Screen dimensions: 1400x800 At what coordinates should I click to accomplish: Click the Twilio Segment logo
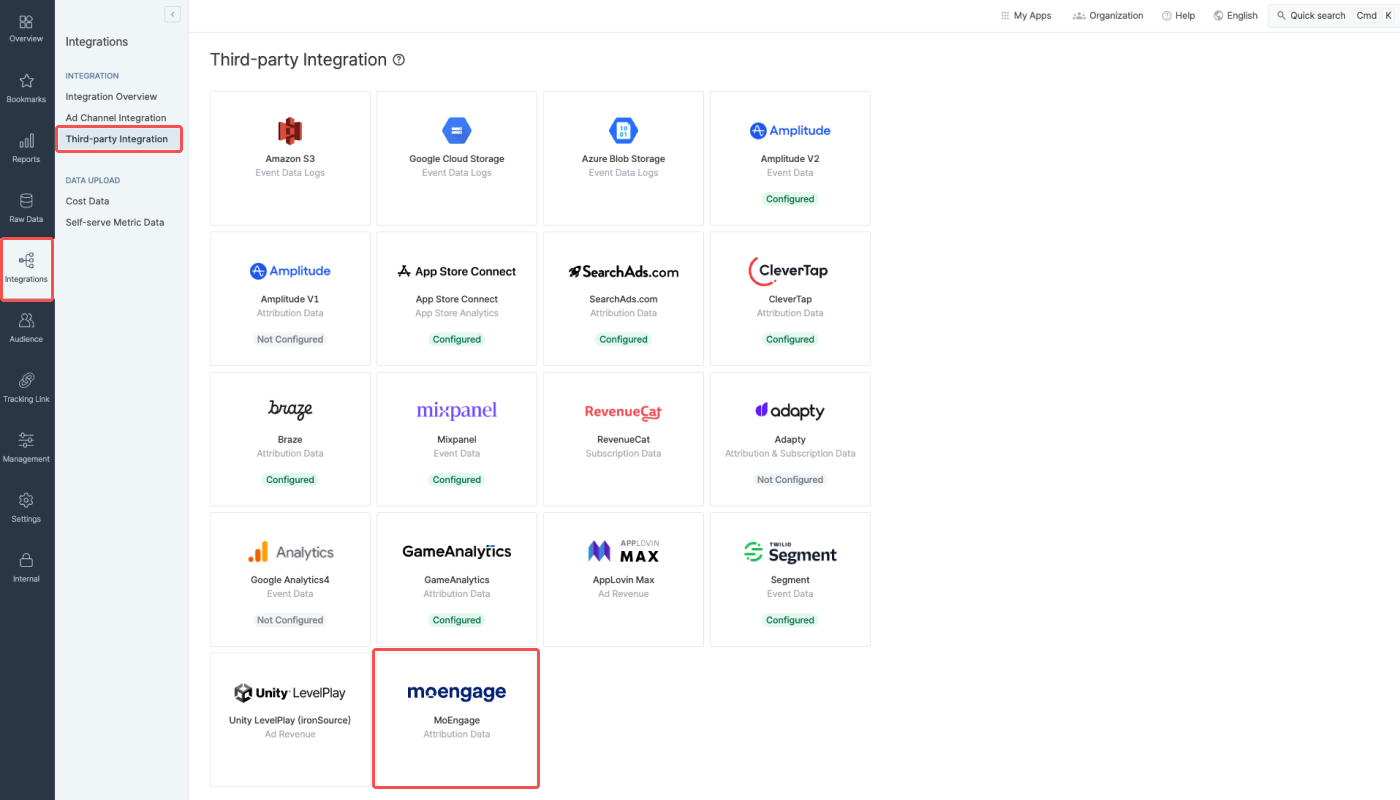[790, 552]
